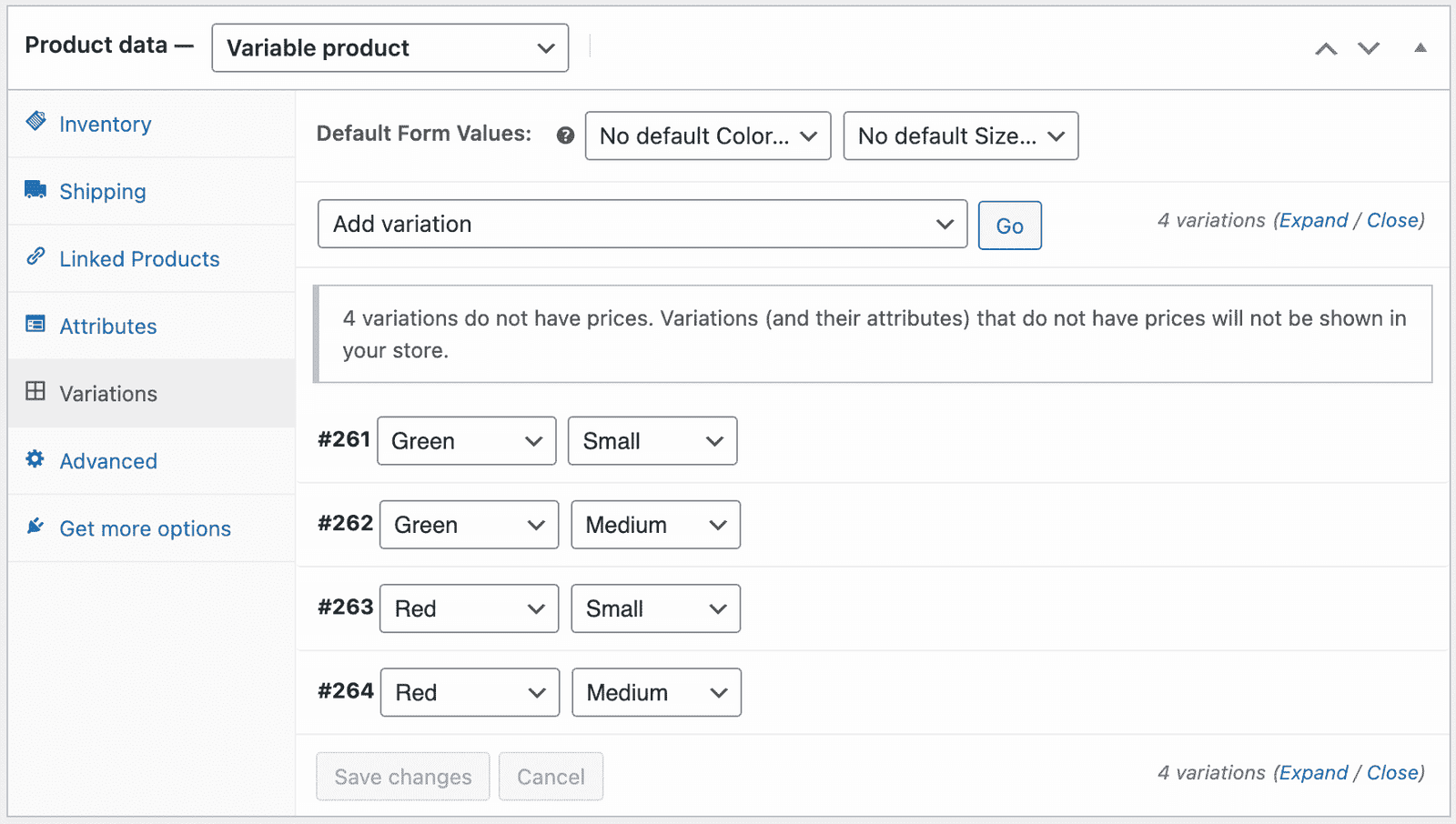
Task: Click the Get more options plug icon
Action: (35, 526)
